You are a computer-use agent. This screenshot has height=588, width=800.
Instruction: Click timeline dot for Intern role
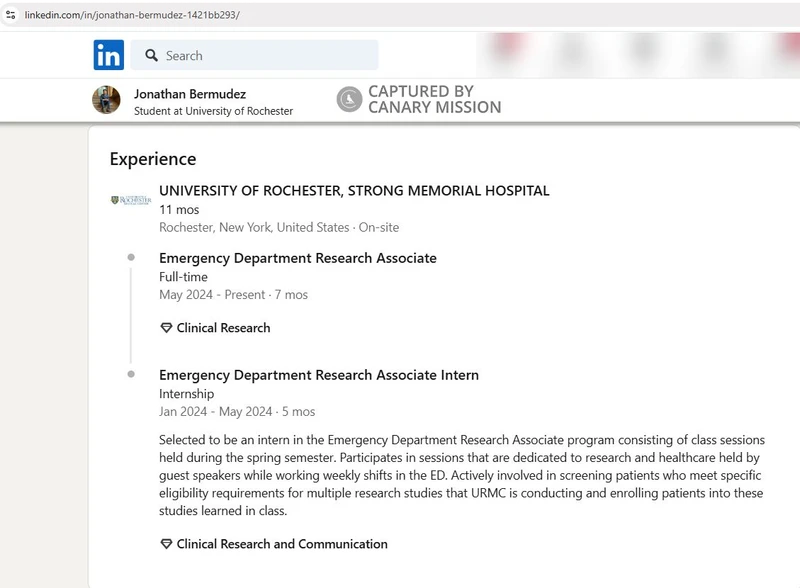pos(131,374)
